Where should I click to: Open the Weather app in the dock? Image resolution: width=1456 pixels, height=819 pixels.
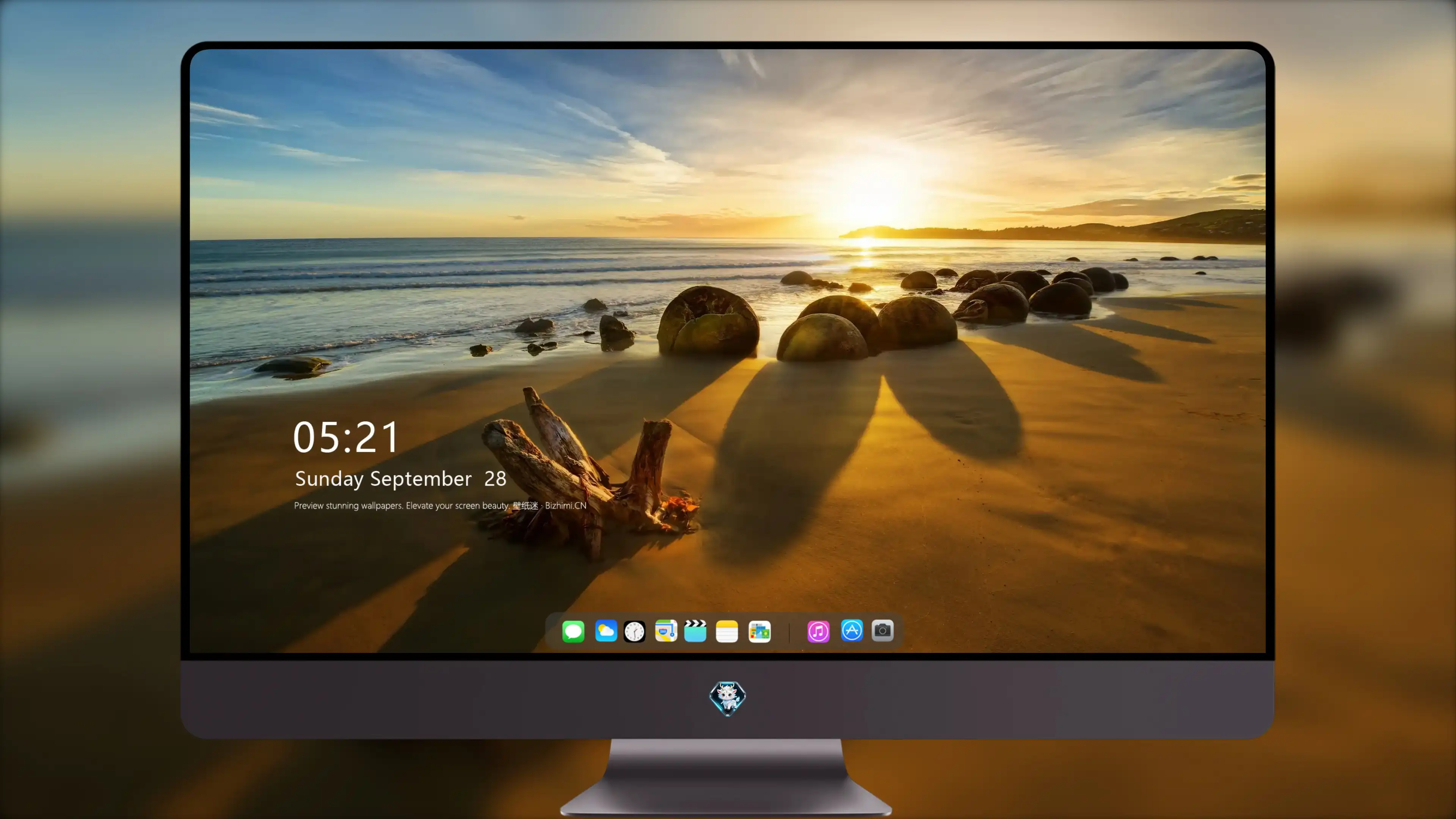(x=606, y=631)
